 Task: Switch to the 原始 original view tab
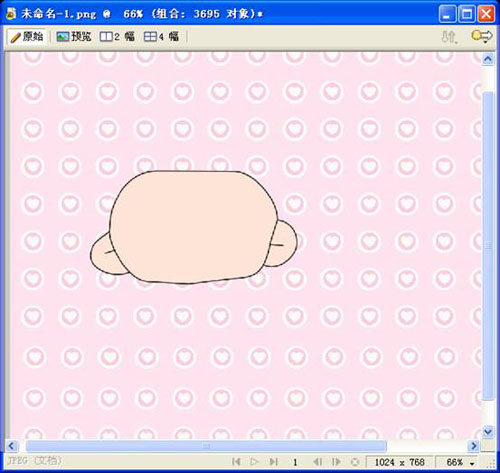27,37
